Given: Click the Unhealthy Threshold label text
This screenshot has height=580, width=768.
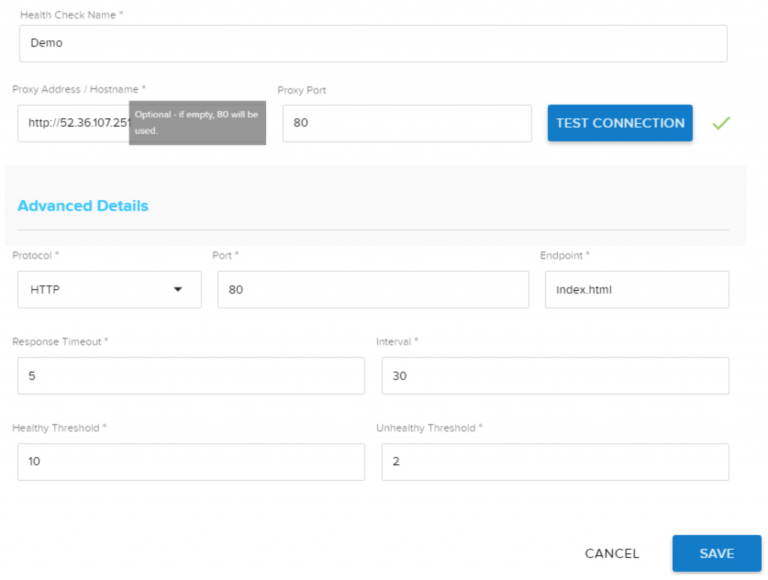Looking at the screenshot, I should (x=429, y=428).
